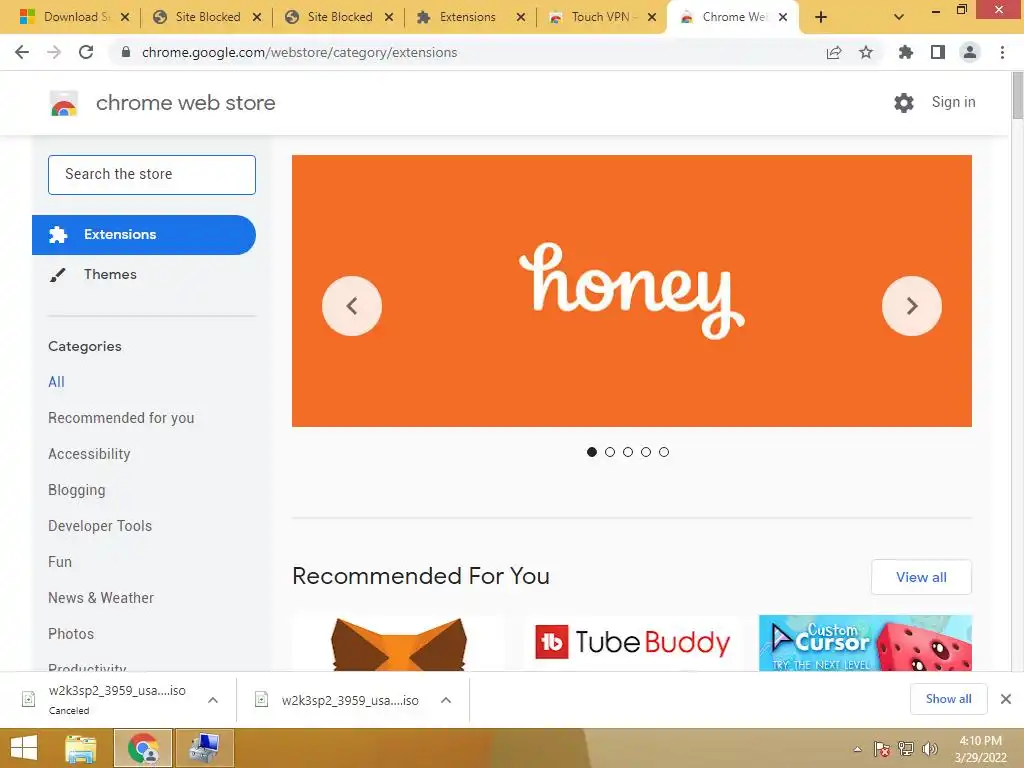This screenshot has height=768, width=1024.
Task: Show hidden system tray icons
Action: pos(857,749)
